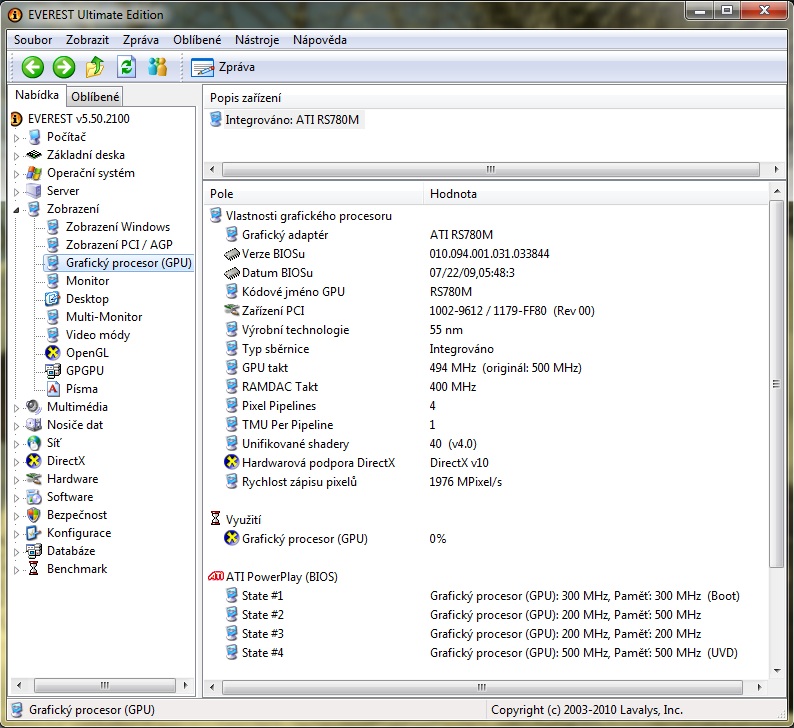
Task: Expand the DirectX tree node
Action: (16, 462)
